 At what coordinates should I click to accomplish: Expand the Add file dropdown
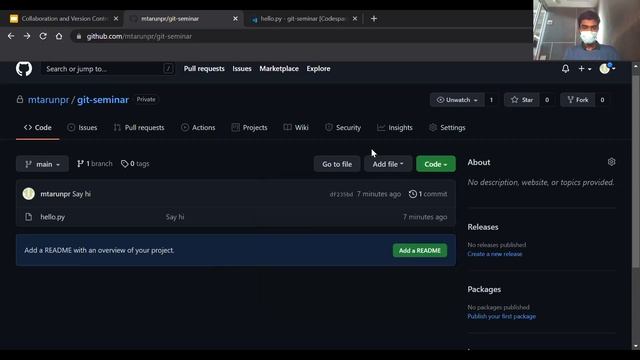(388, 164)
